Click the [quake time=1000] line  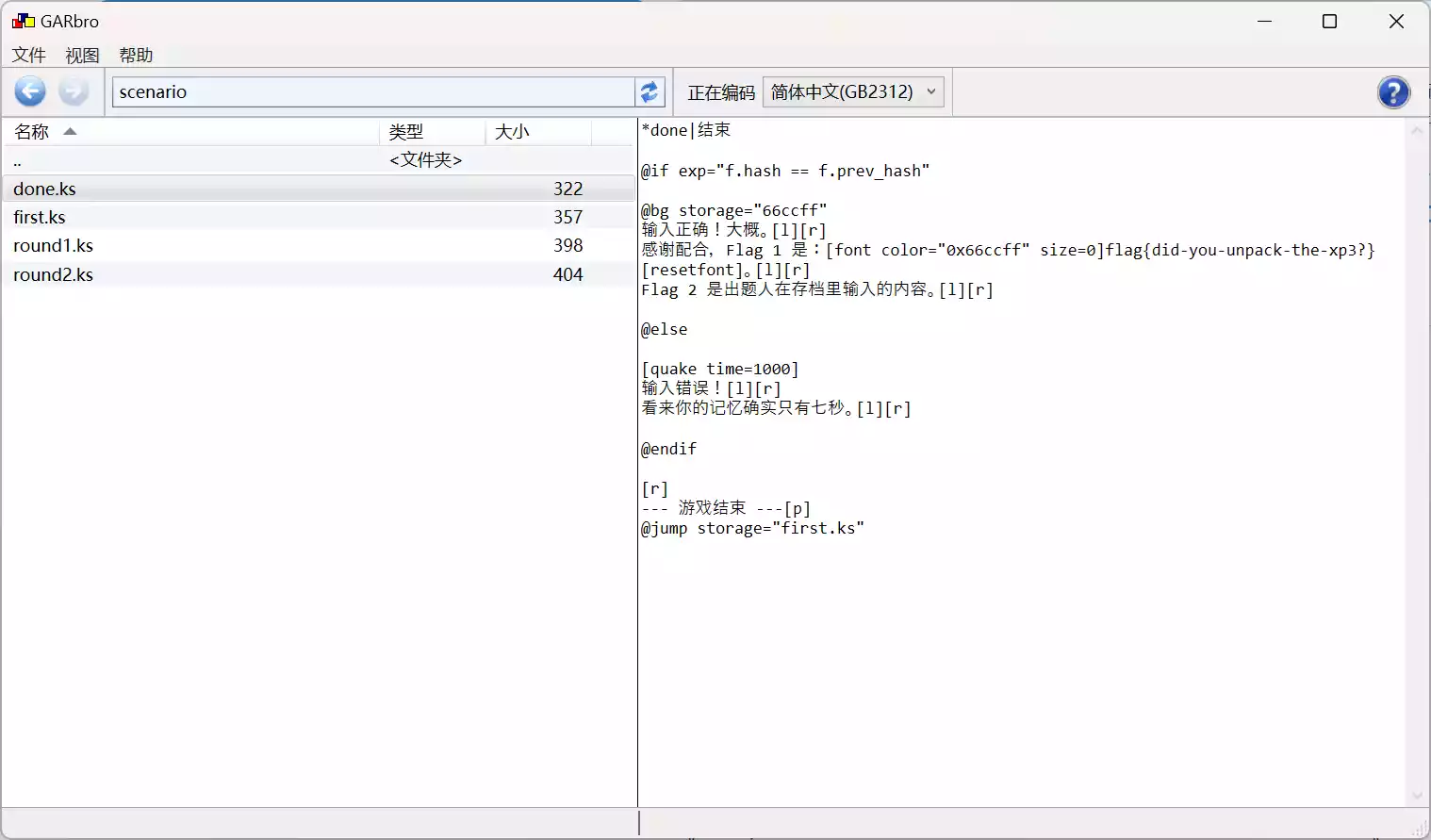click(720, 369)
